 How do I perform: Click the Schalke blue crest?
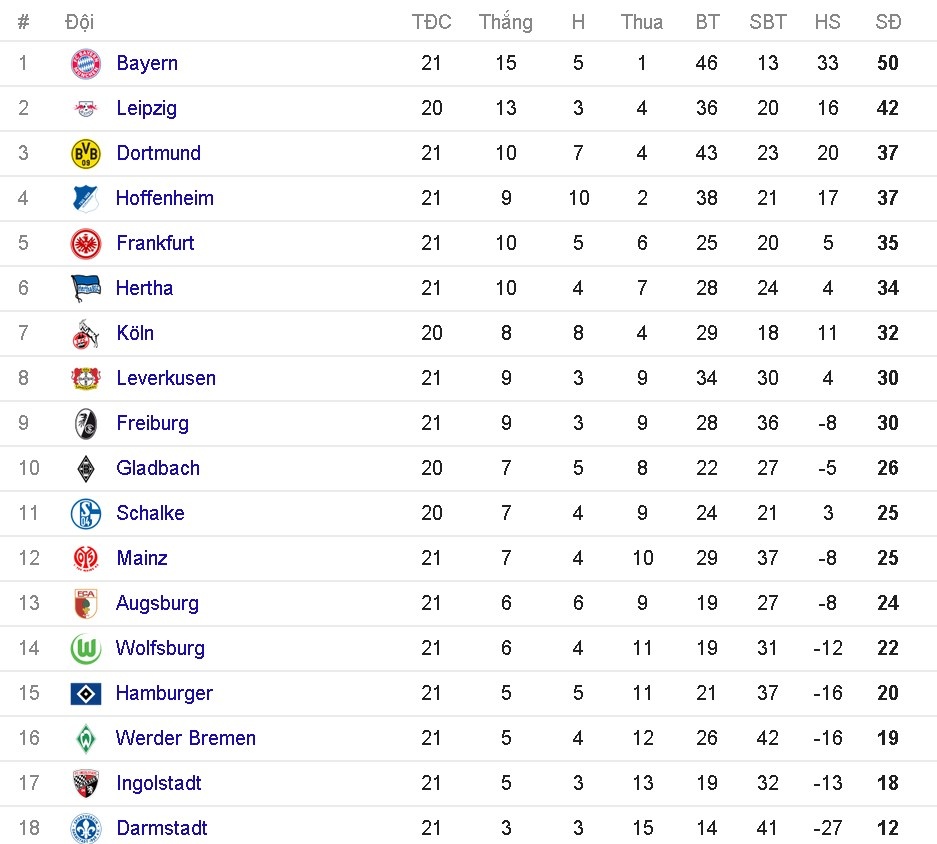pyautogui.click(x=86, y=513)
